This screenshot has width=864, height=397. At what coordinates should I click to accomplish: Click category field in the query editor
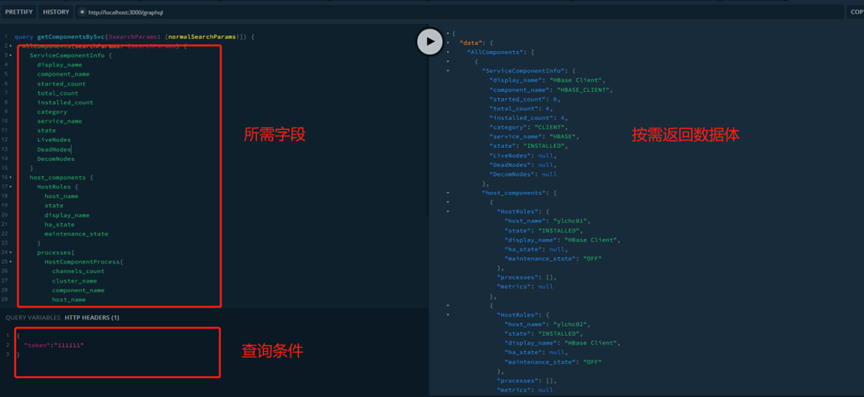(x=52, y=112)
